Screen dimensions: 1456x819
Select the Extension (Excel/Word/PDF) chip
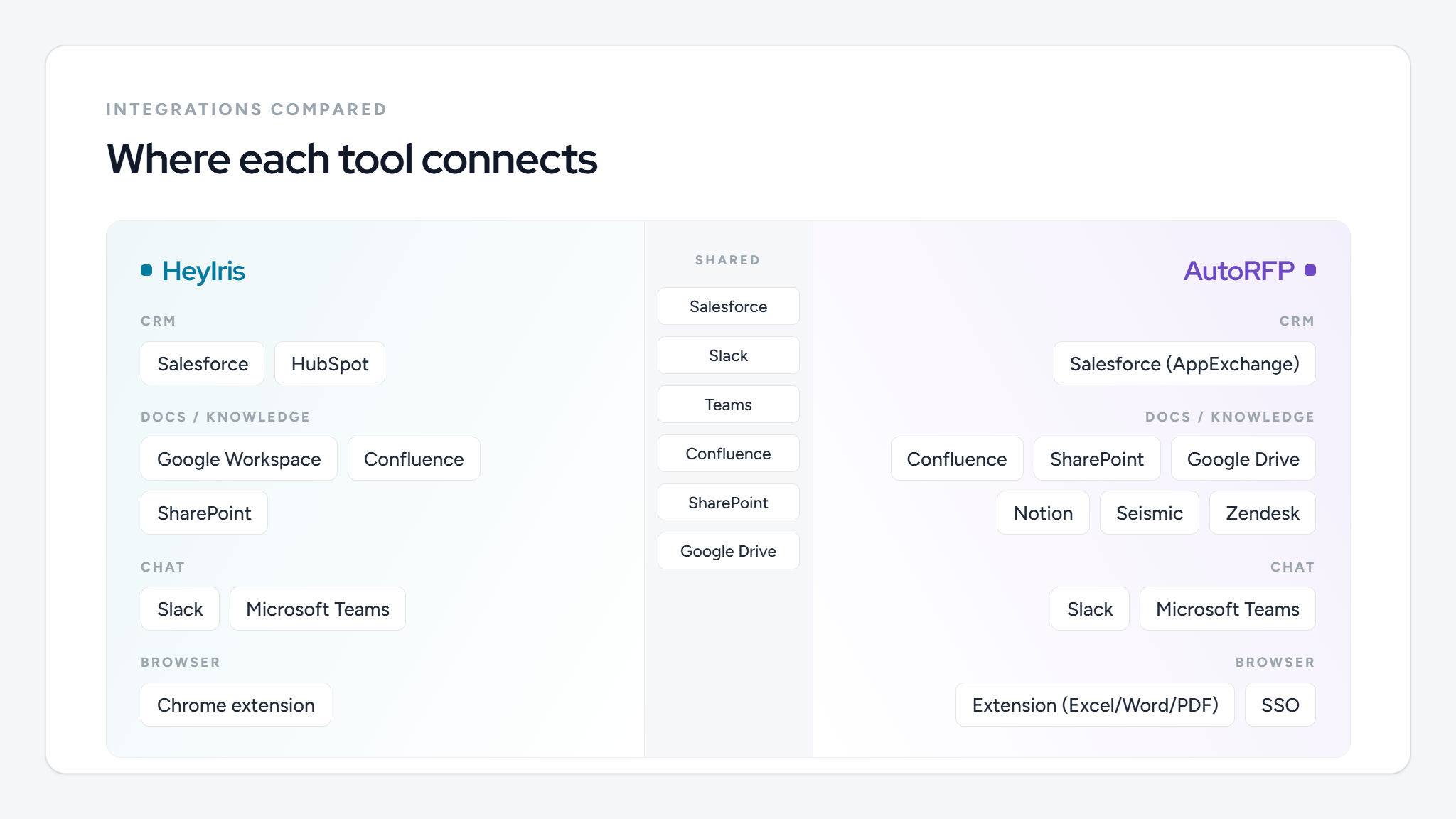pos(1095,705)
